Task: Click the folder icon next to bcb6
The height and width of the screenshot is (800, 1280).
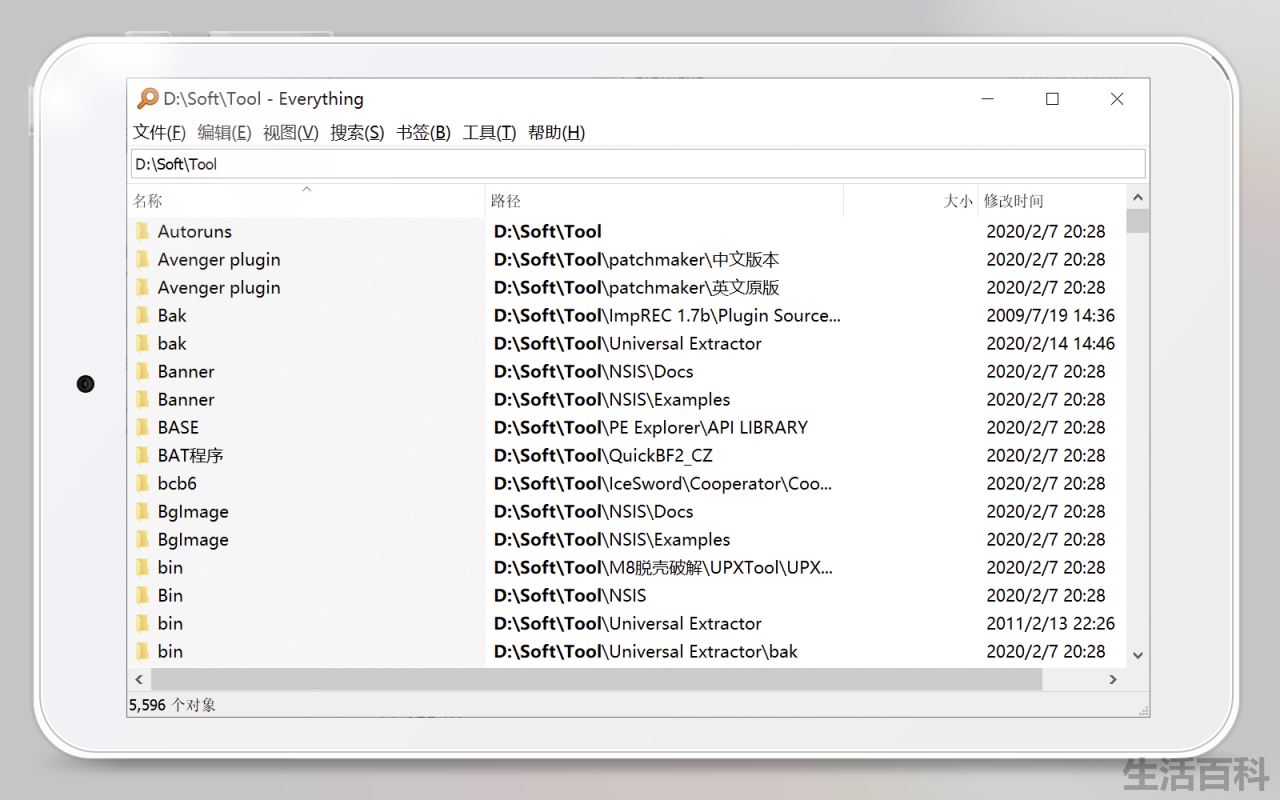Action: coord(142,483)
